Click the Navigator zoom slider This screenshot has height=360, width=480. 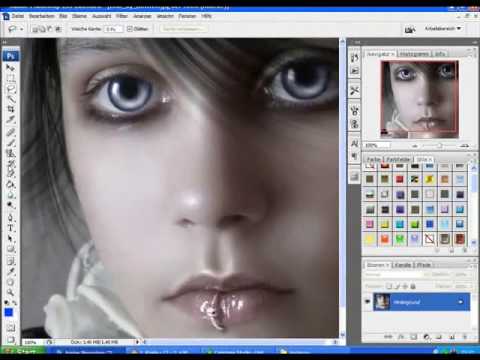440,146
